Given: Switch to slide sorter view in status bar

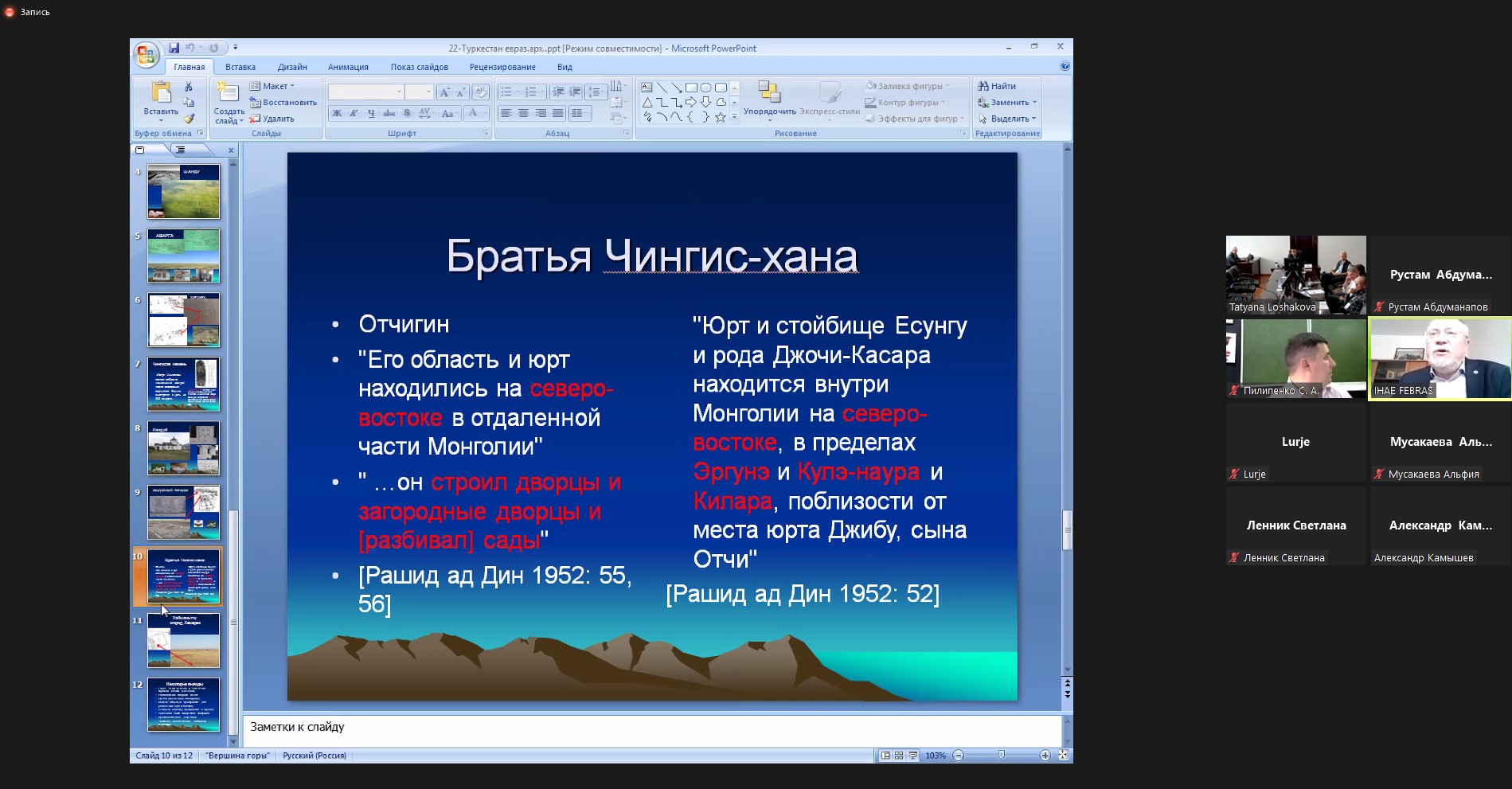Looking at the screenshot, I should coord(899,756).
